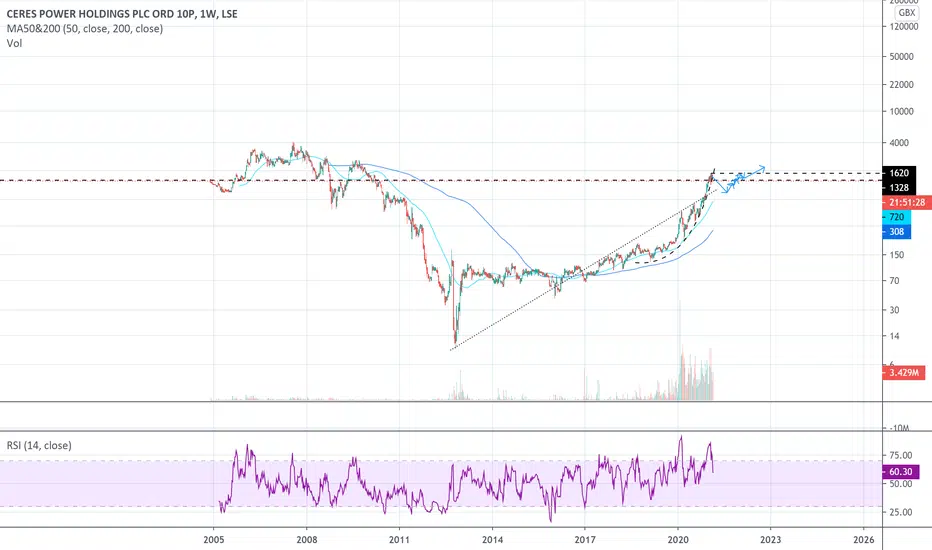Click the 2020 time axis label
The height and width of the screenshot is (550, 932).
coord(678,539)
